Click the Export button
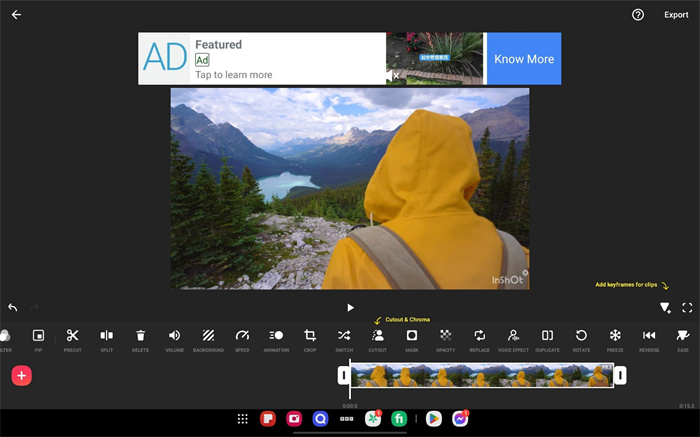This screenshot has width=700, height=437. pos(676,15)
